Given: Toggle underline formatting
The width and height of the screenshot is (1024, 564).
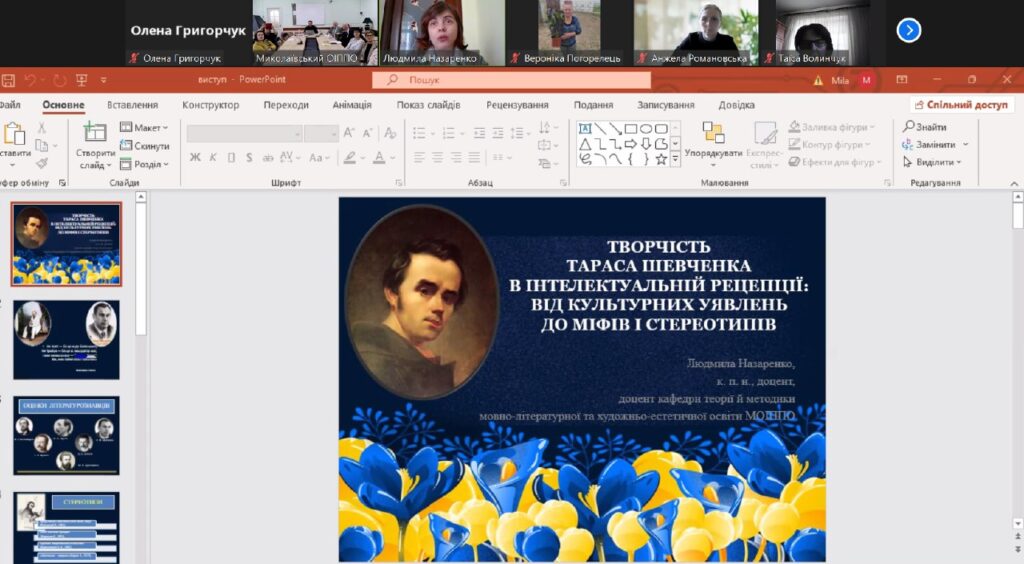Looking at the screenshot, I should pos(231,157).
